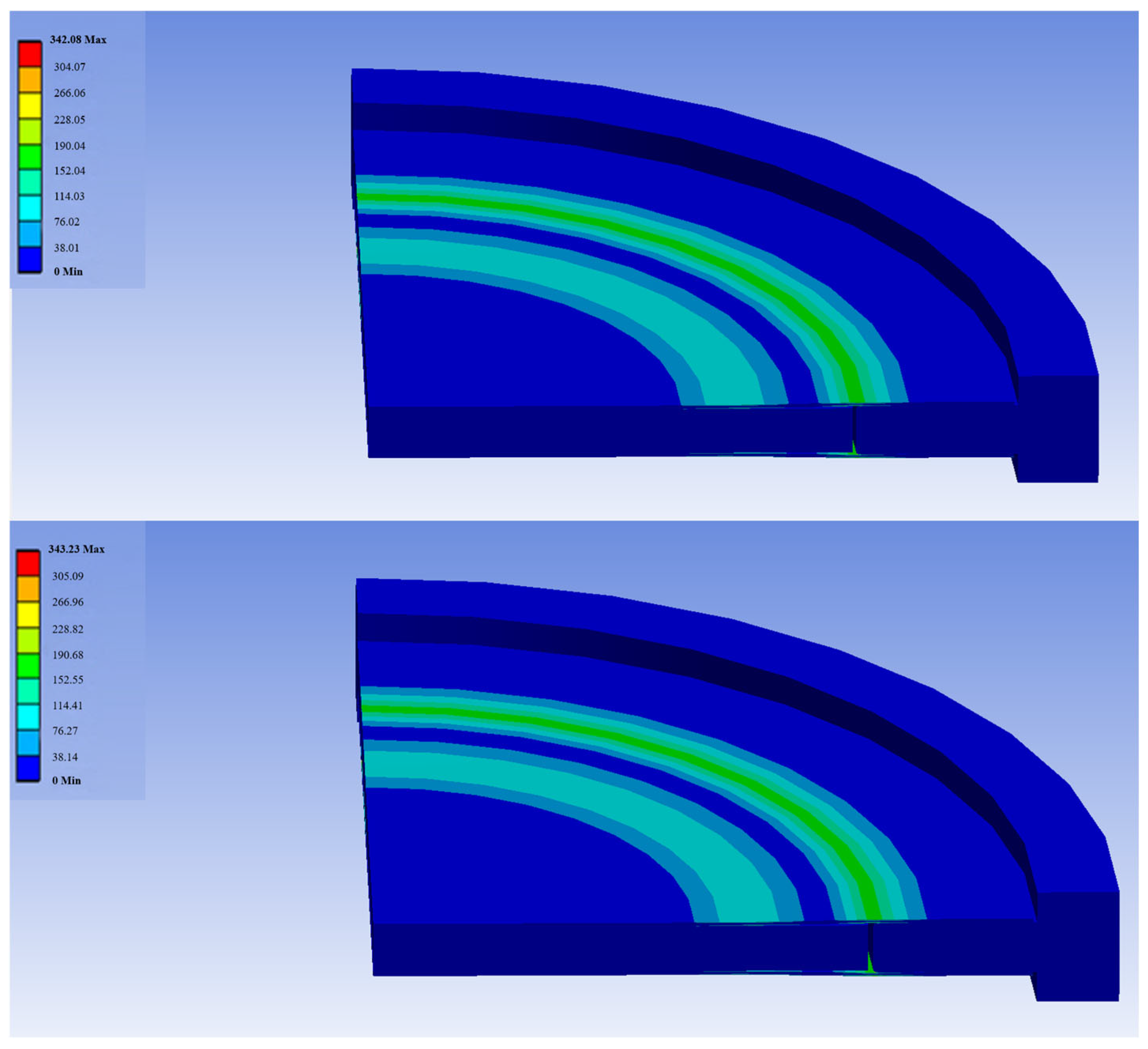This screenshot has width=1148, height=1049.
Task: Click the 76.27 value in bottom legend
Action: (65, 731)
